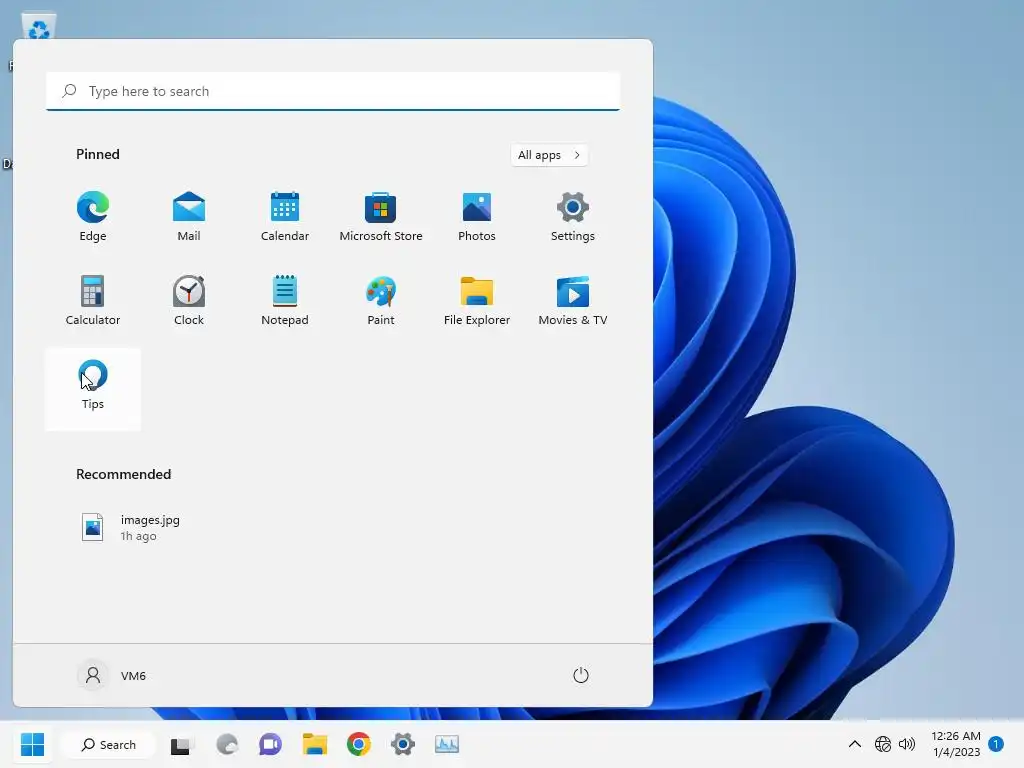The height and width of the screenshot is (768, 1024).
Task: Launch Notepad
Action: pos(285,300)
